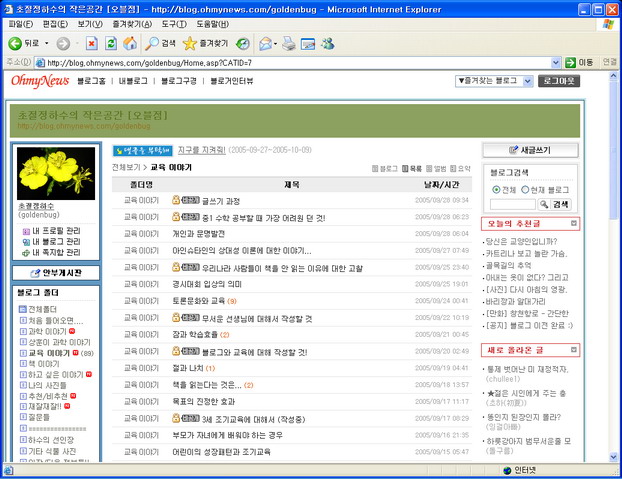Click the OhmyNews logo
The height and width of the screenshot is (479, 622).
pyautogui.click(x=40, y=80)
